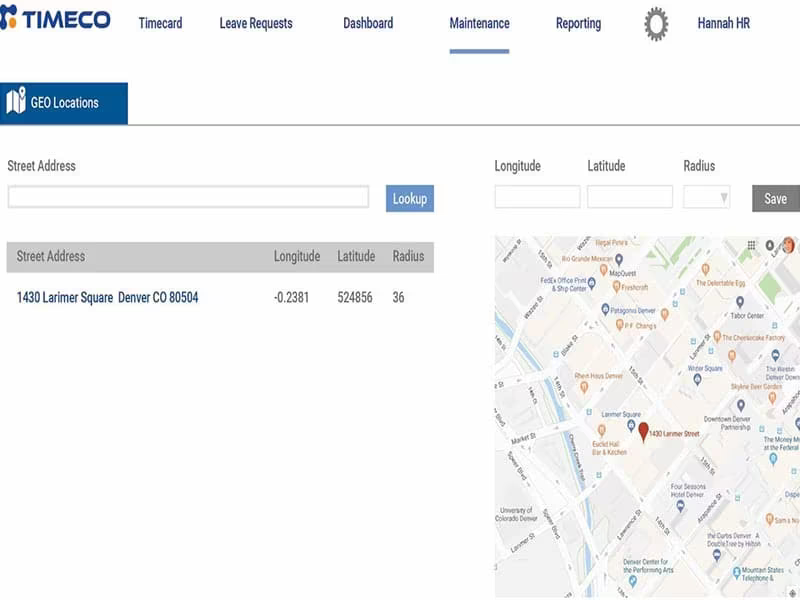The width and height of the screenshot is (800, 600).
Task: Click the Tabor Center map marker
Action: coord(740,302)
